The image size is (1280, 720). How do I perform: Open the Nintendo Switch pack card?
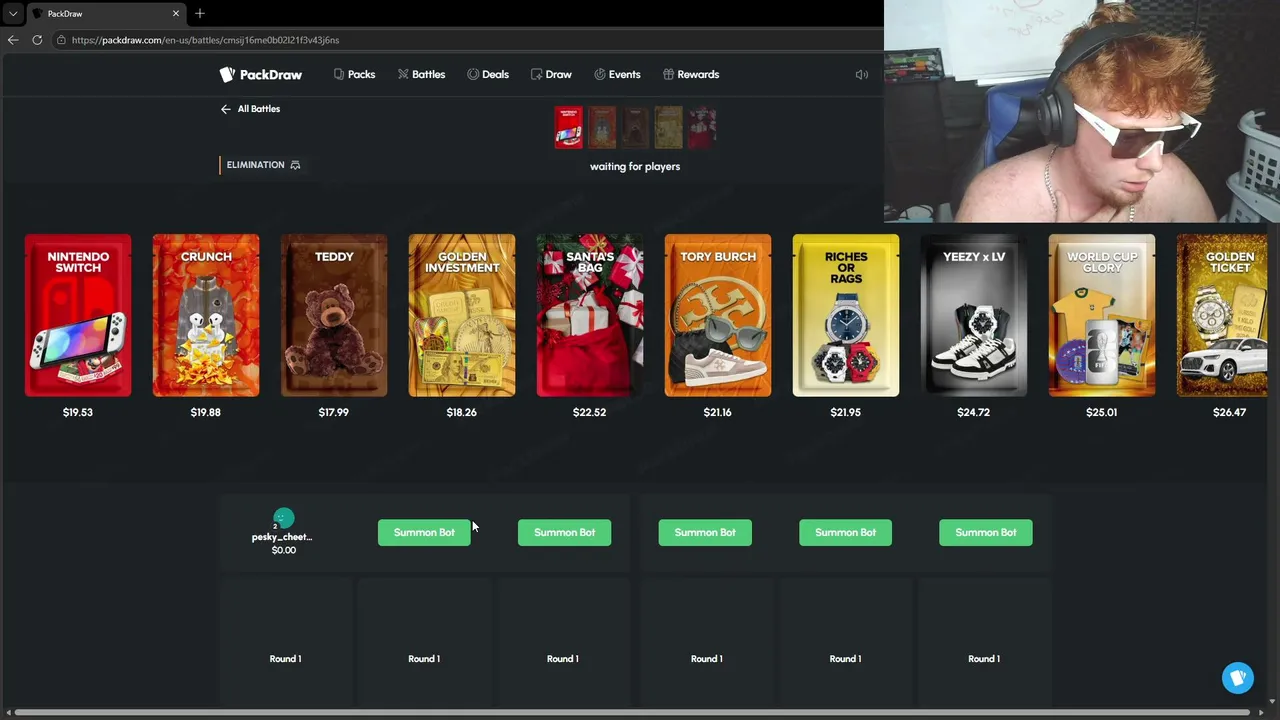[x=78, y=315]
